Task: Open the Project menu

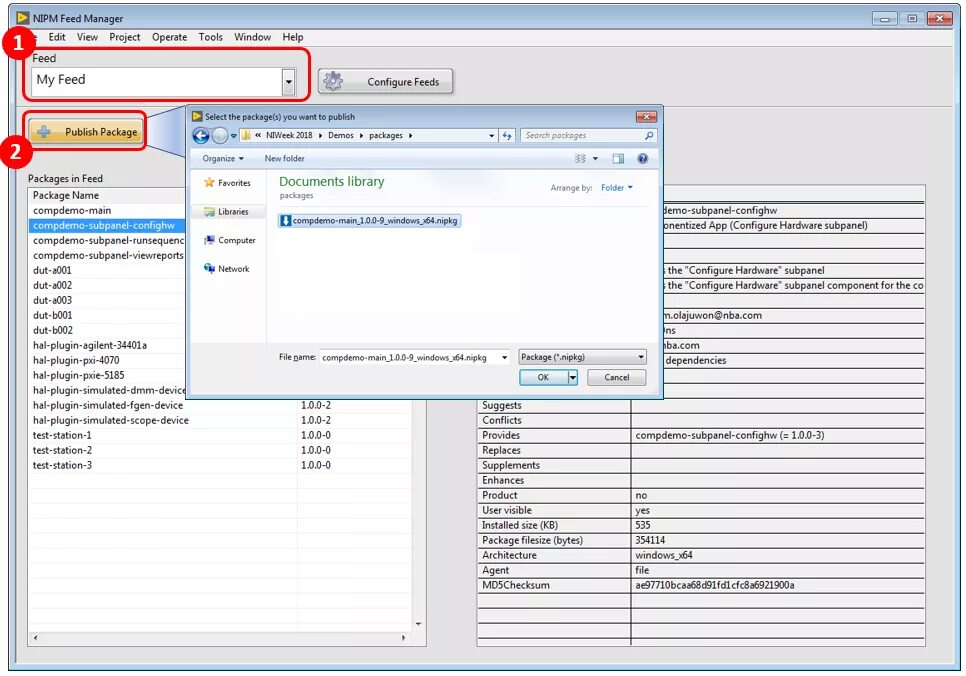Action: point(124,37)
